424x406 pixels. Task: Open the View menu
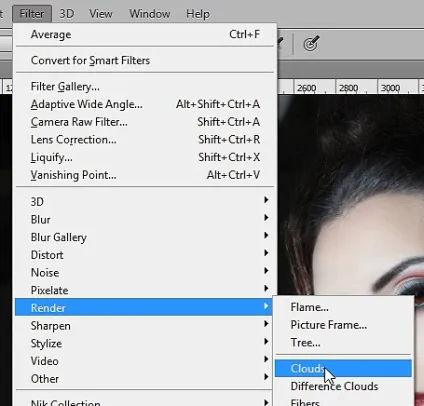click(x=101, y=14)
